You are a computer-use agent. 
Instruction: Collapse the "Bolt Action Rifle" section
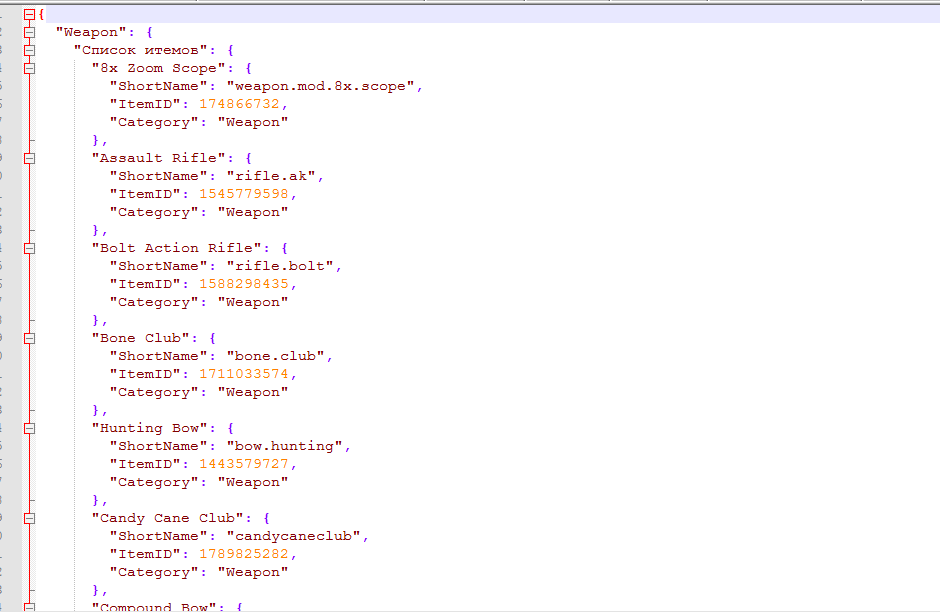pyautogui.click(x=29, y=248)
